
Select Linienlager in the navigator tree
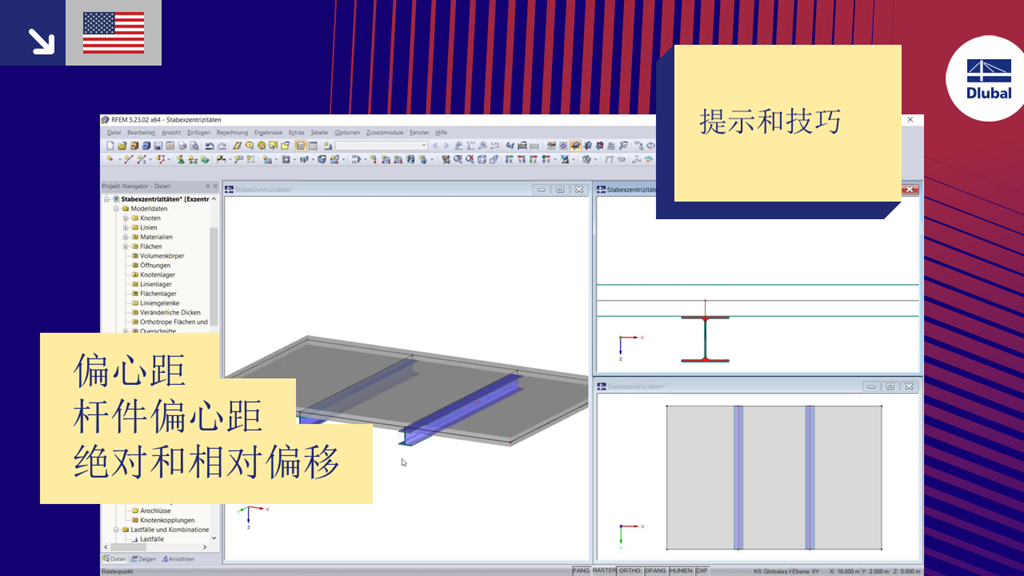click(x=156, y=284)
